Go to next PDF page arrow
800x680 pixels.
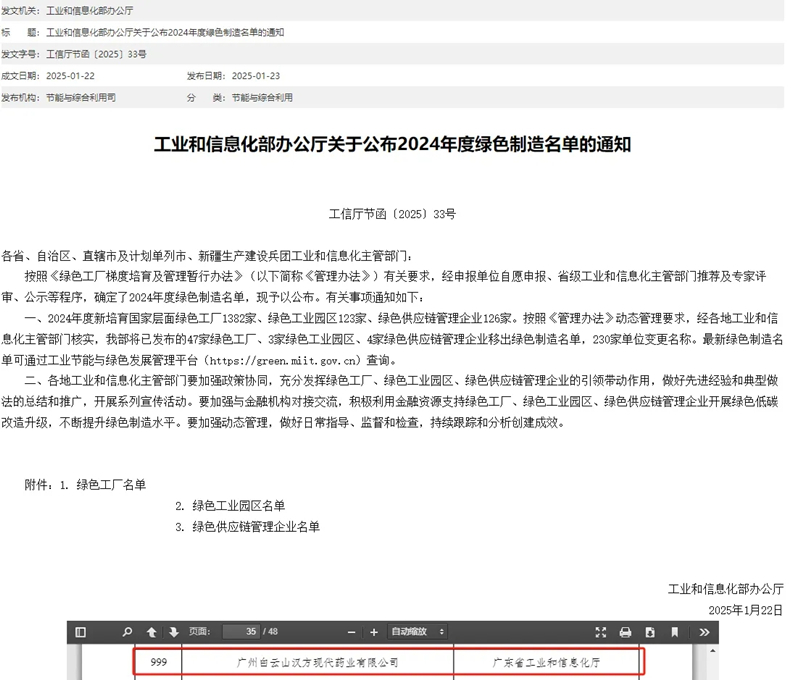point(174,632)
